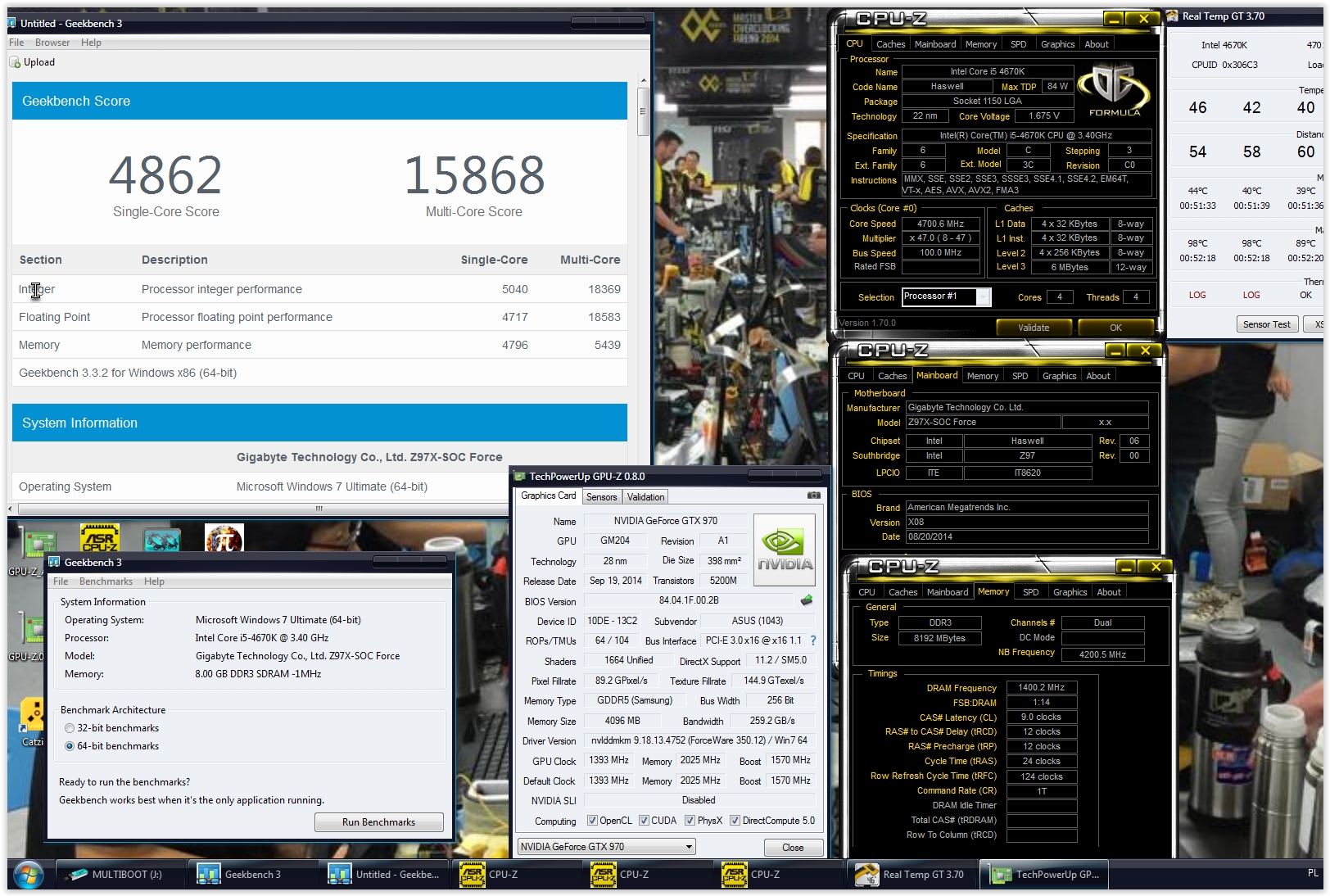Click the Geekbench Score section header
Image resolution: width=1330 pixels, height=896 pixels.
tap(319, 101)
